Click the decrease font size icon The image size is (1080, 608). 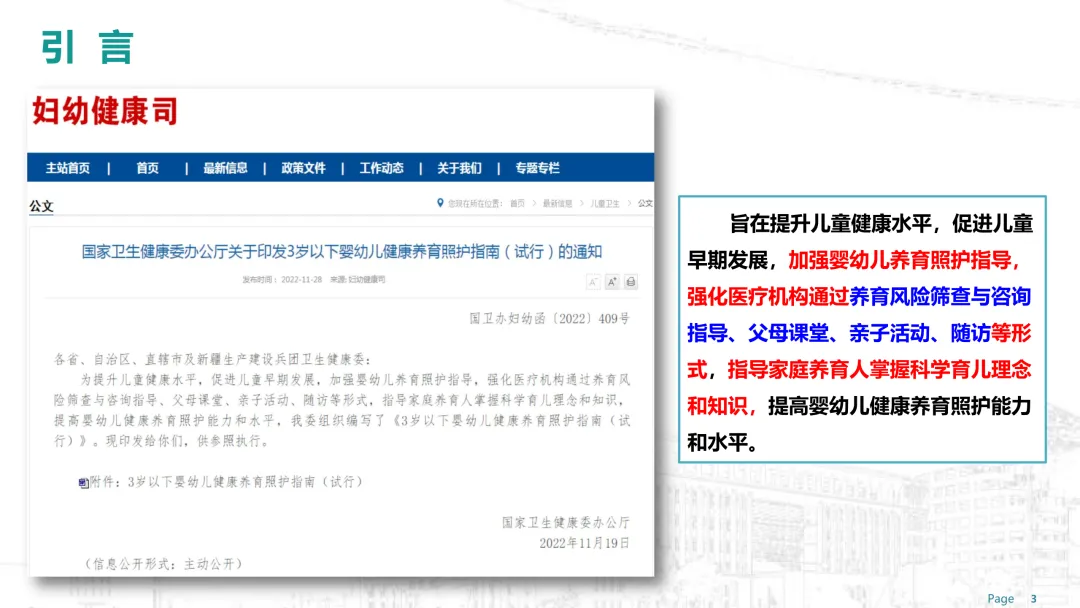click(x=593, y=282)
